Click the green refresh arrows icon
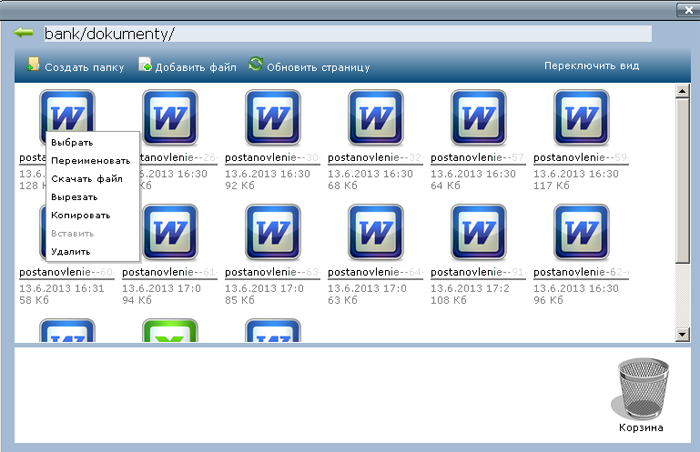This screenshot has width=700, height=452. click(x=255, y=64)
